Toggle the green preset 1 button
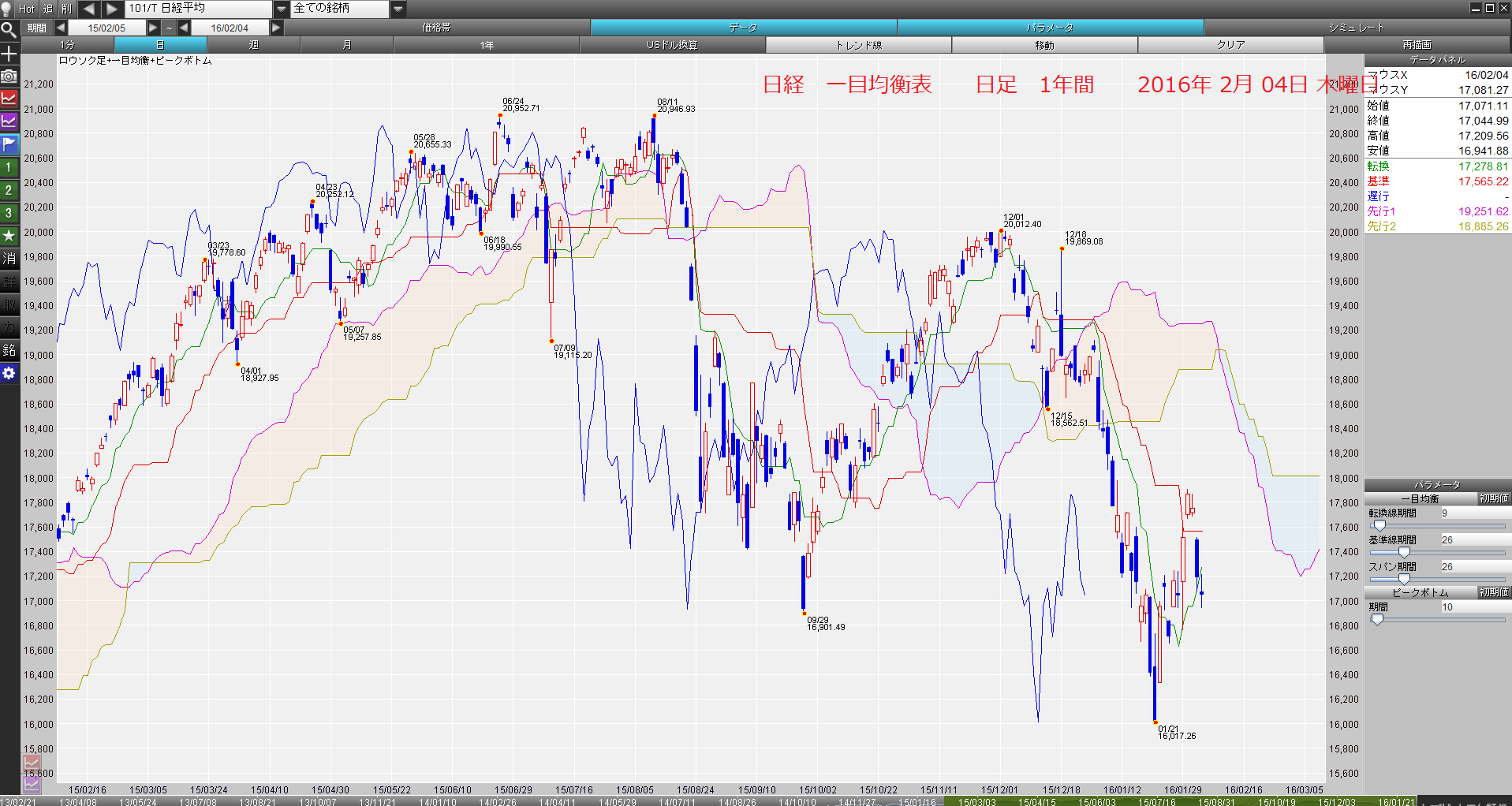 coord(9,167)
